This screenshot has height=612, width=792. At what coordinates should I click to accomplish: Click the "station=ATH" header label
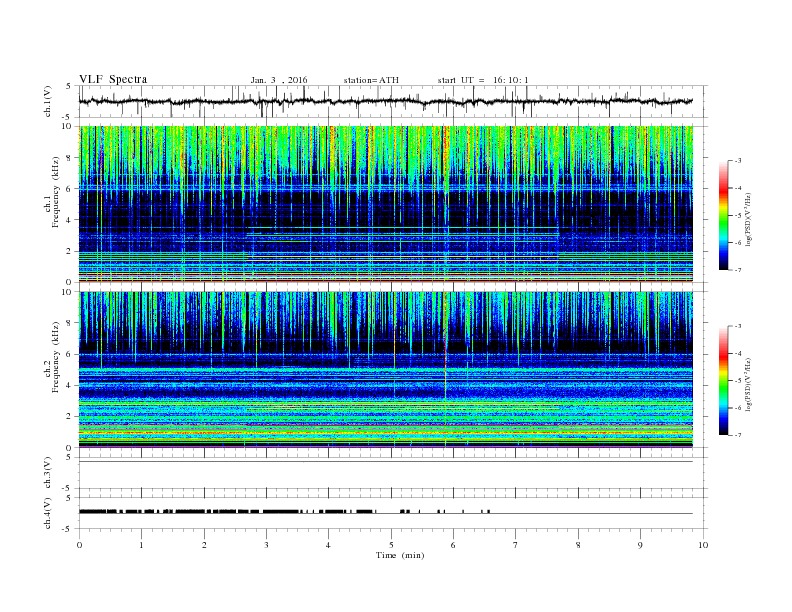pyautogui.click(x=371, y=80)
